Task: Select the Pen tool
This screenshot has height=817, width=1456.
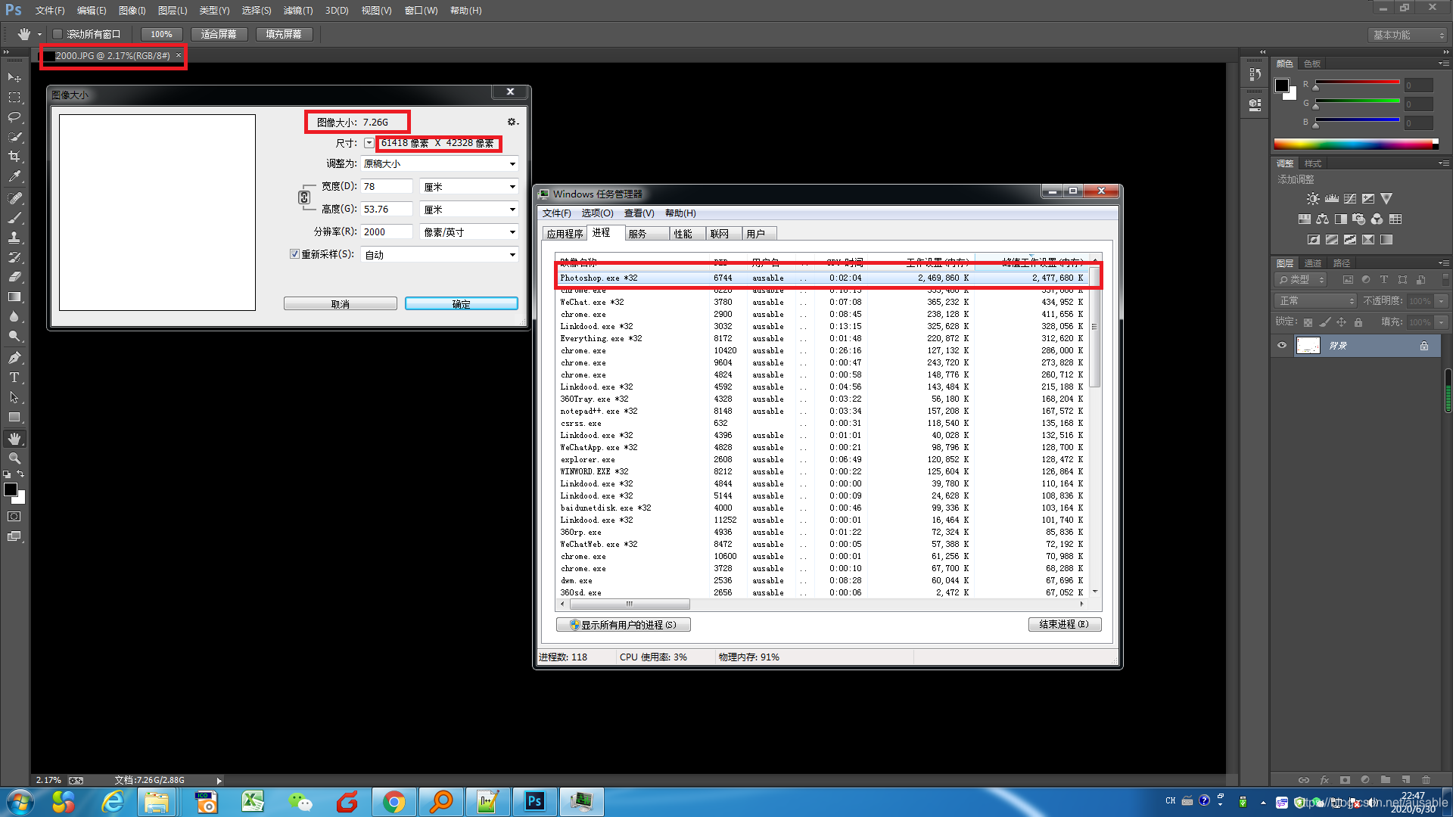Action: coord(14,358)
